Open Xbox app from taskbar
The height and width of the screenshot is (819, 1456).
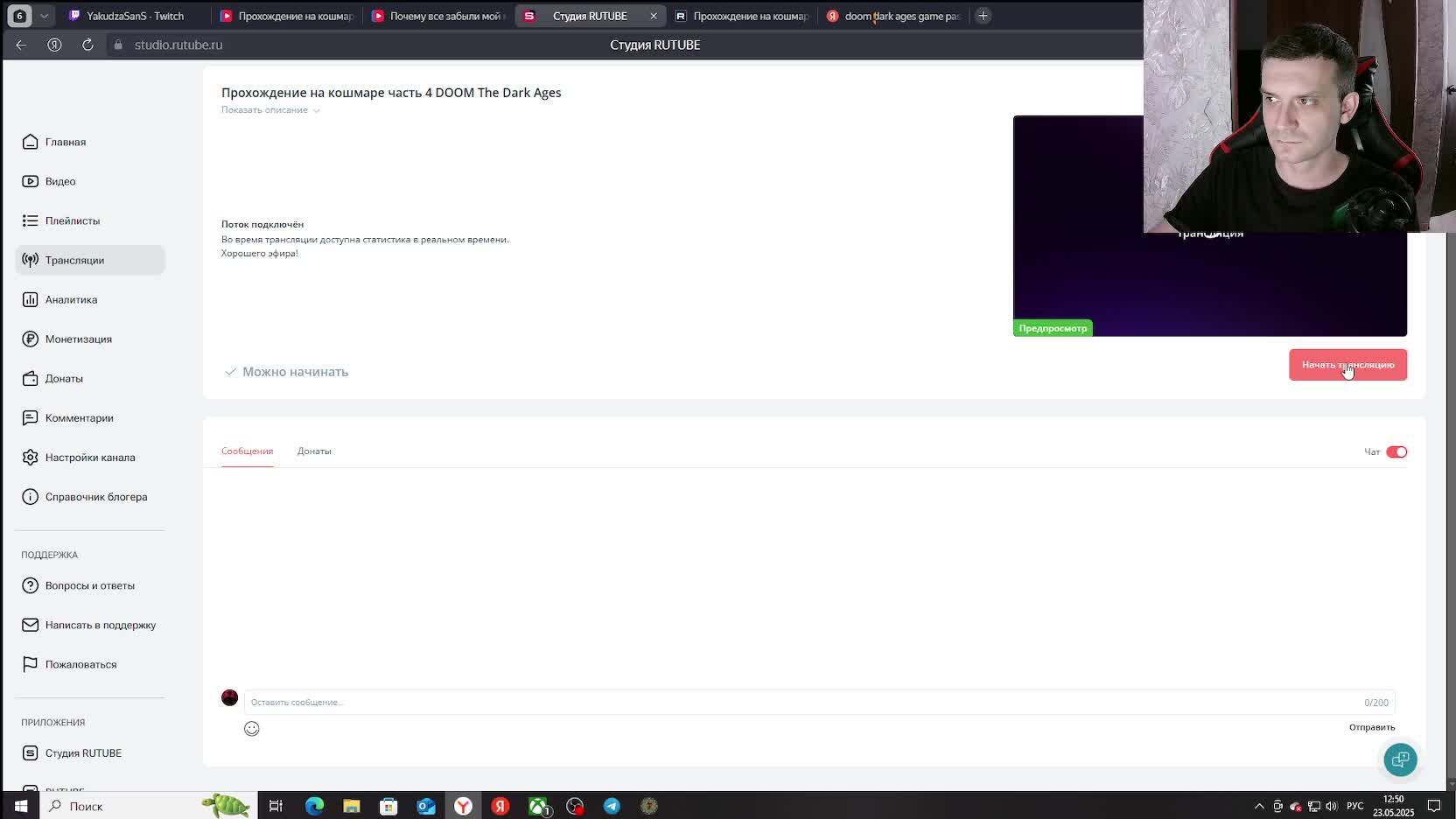tap(538, 806)
